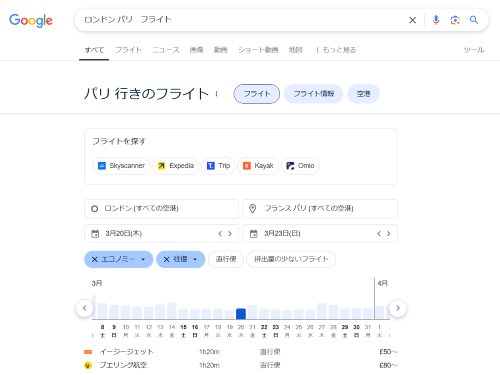Open Trip flight search
This screenshot has width=500, height=375.
coord(218,166)
